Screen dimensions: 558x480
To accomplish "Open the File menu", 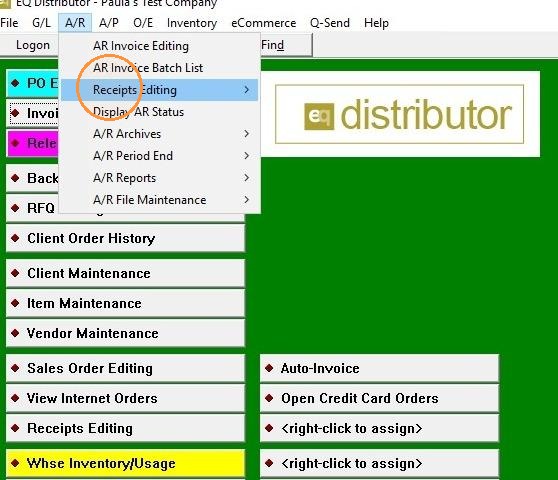I will coord(9,23).
